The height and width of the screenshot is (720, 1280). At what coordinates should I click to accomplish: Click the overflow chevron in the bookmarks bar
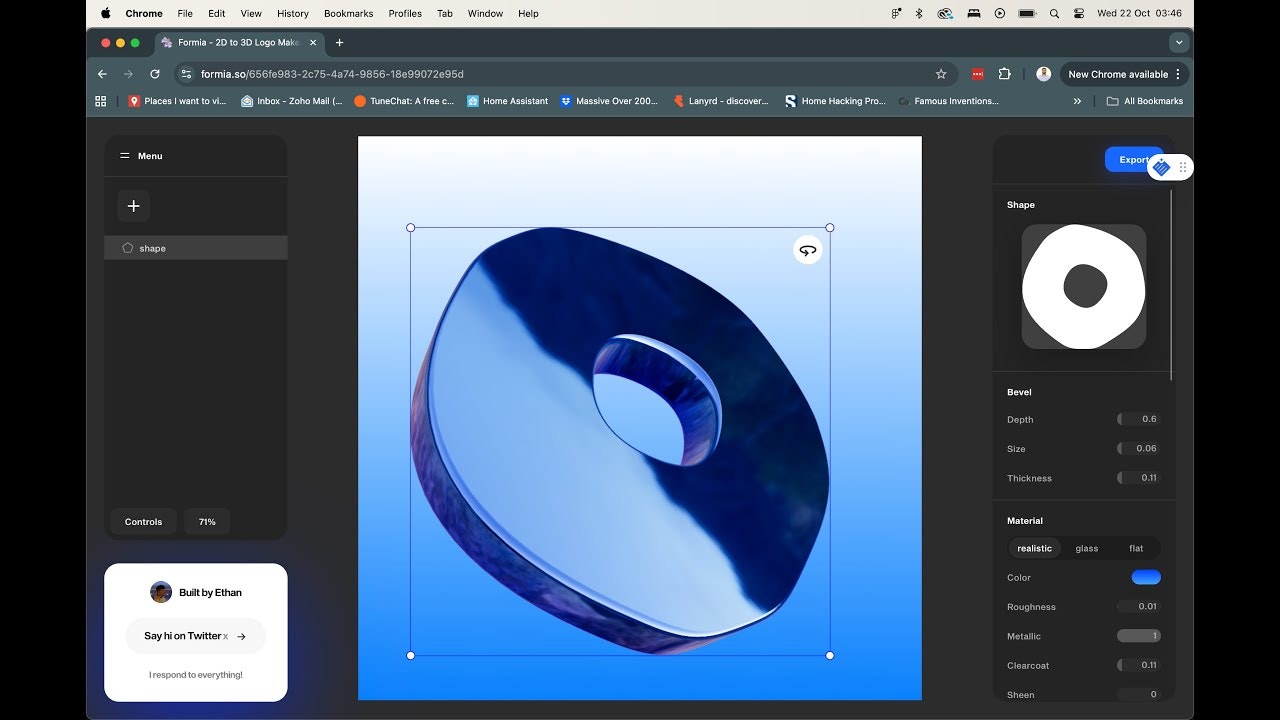1077,101
